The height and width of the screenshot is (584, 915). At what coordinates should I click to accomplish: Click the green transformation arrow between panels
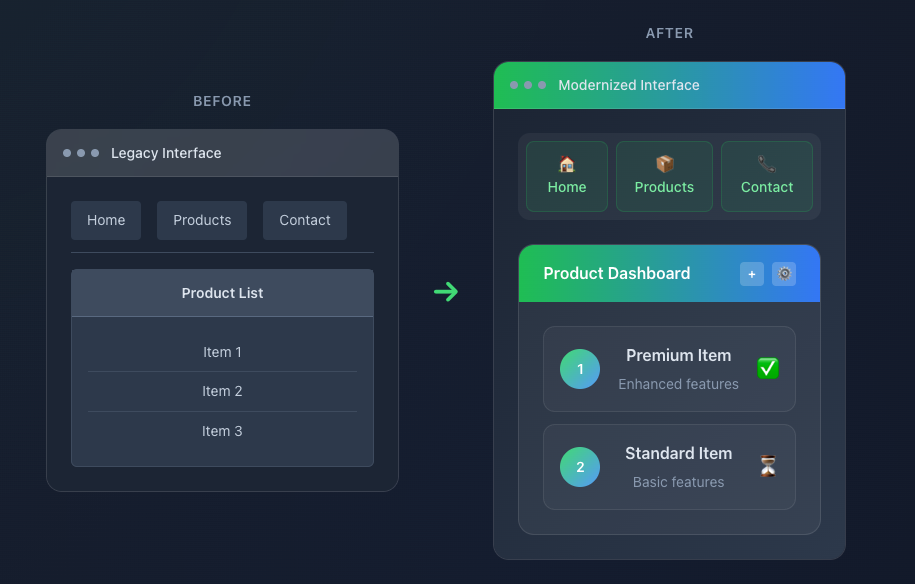[x=446, y=291]
